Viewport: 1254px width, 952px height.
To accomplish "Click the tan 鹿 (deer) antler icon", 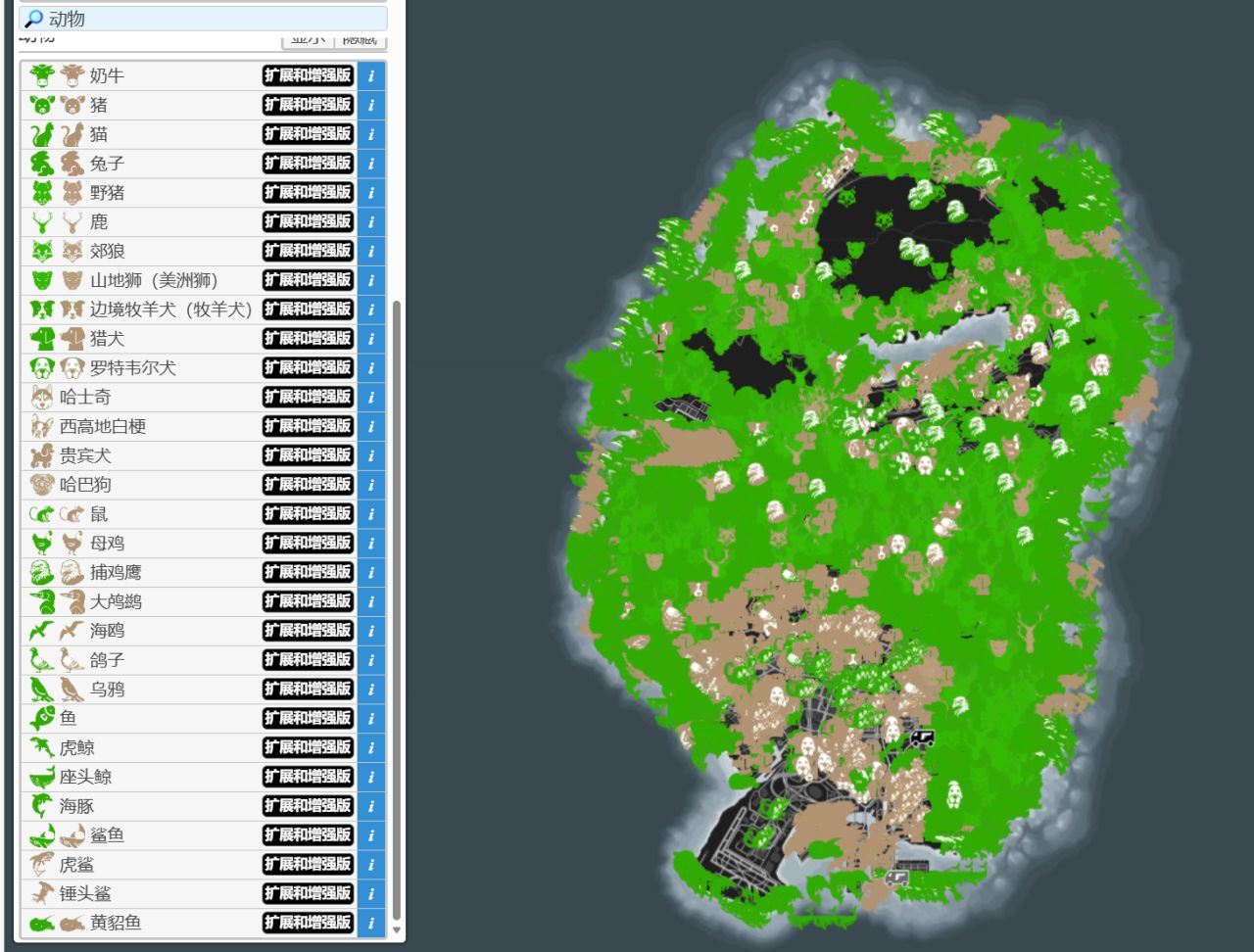I will (72, 222).
